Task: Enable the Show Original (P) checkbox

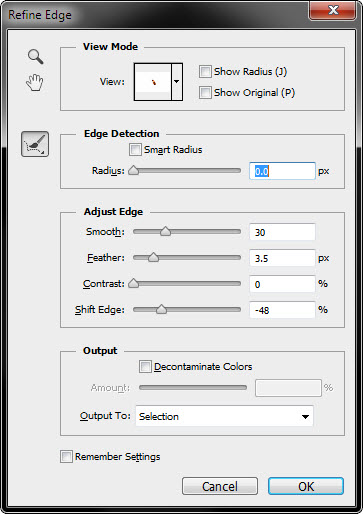Action: point(205,92)
